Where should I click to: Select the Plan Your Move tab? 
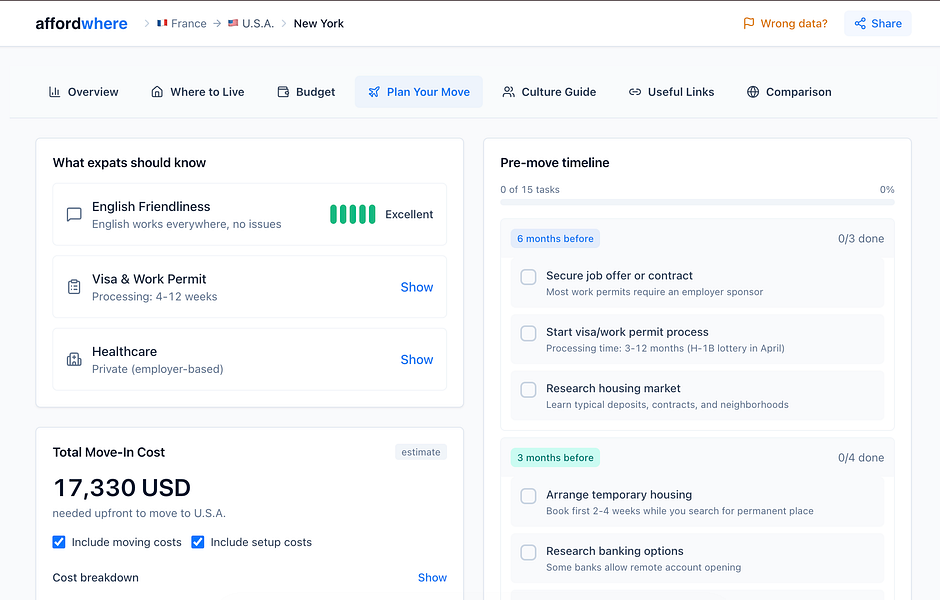pyautogui.click(x=419, y=92)
